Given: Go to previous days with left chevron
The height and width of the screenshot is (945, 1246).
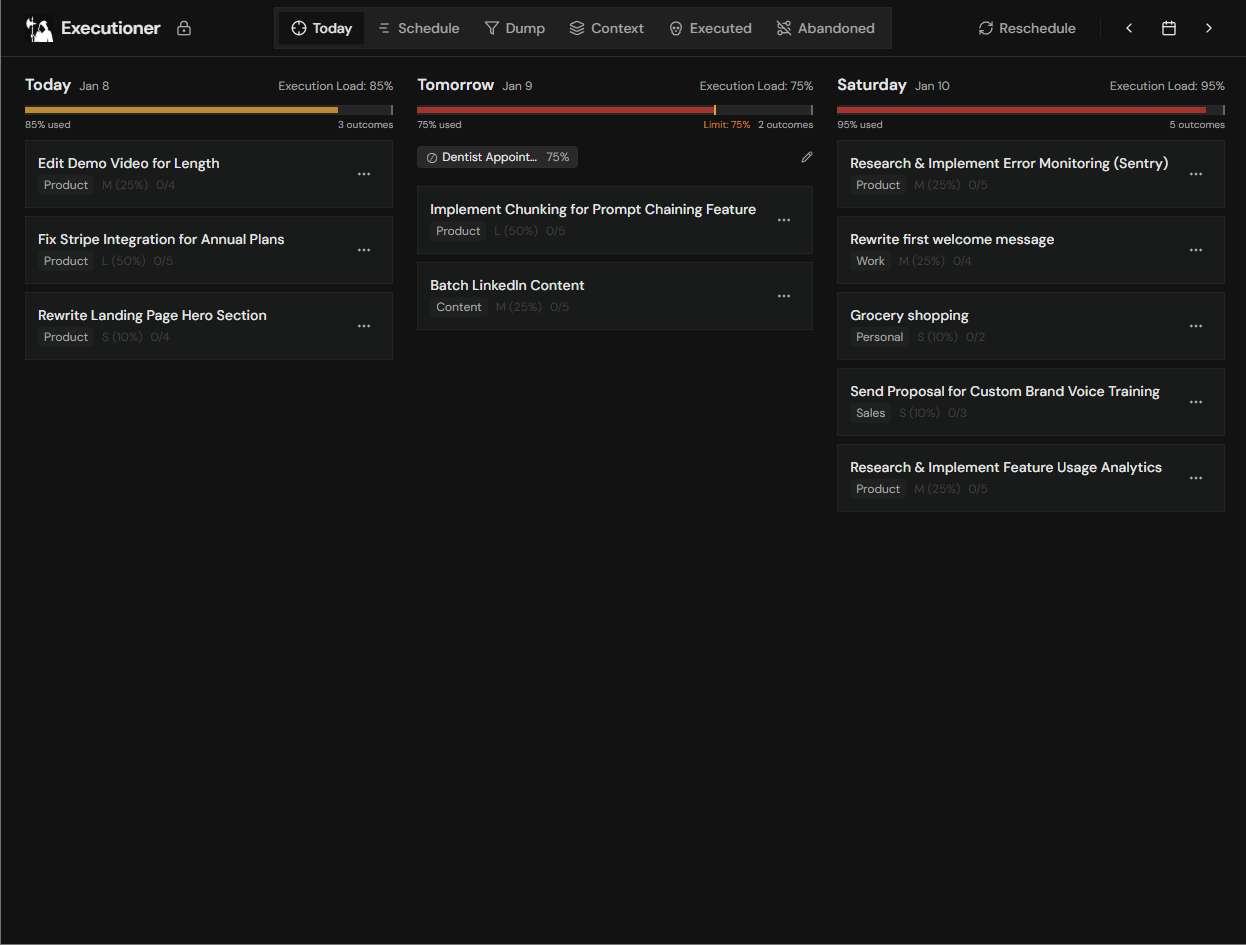Looking at the screenshot, I should pyautogui.click(x=1129, y=28).
